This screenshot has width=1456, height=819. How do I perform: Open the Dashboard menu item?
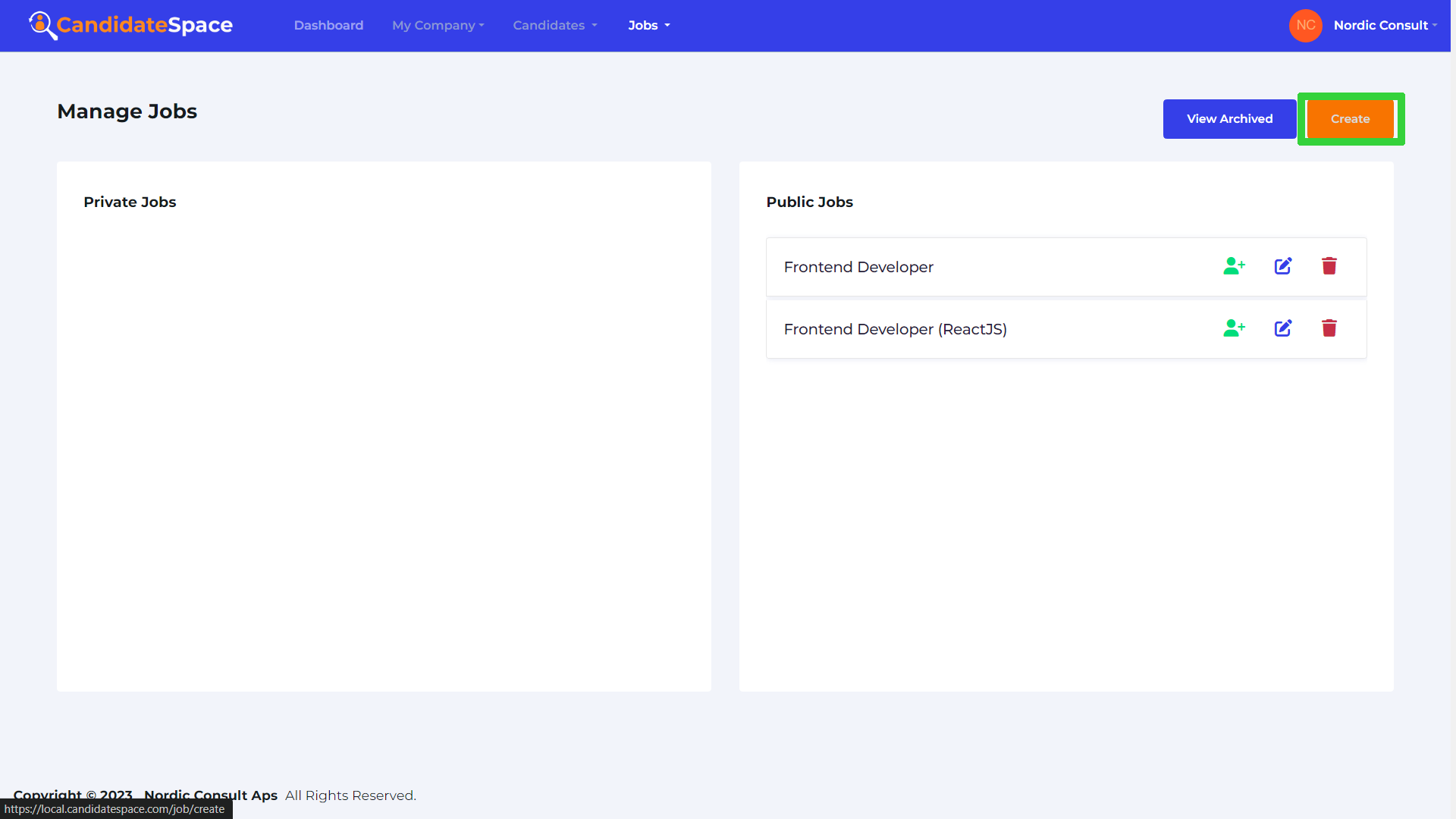pyautogui.click(x=329, y=25)
